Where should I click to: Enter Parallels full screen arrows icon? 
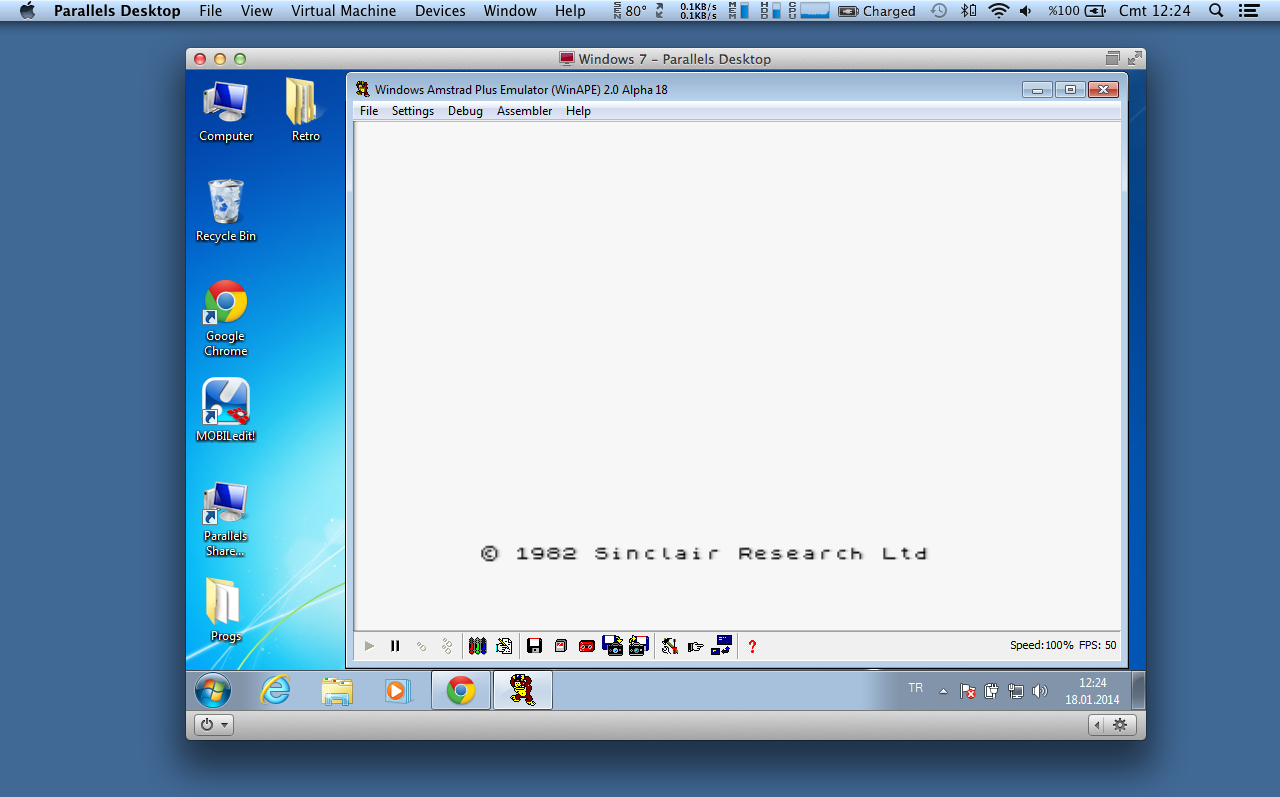click(x=1135, y=59)
